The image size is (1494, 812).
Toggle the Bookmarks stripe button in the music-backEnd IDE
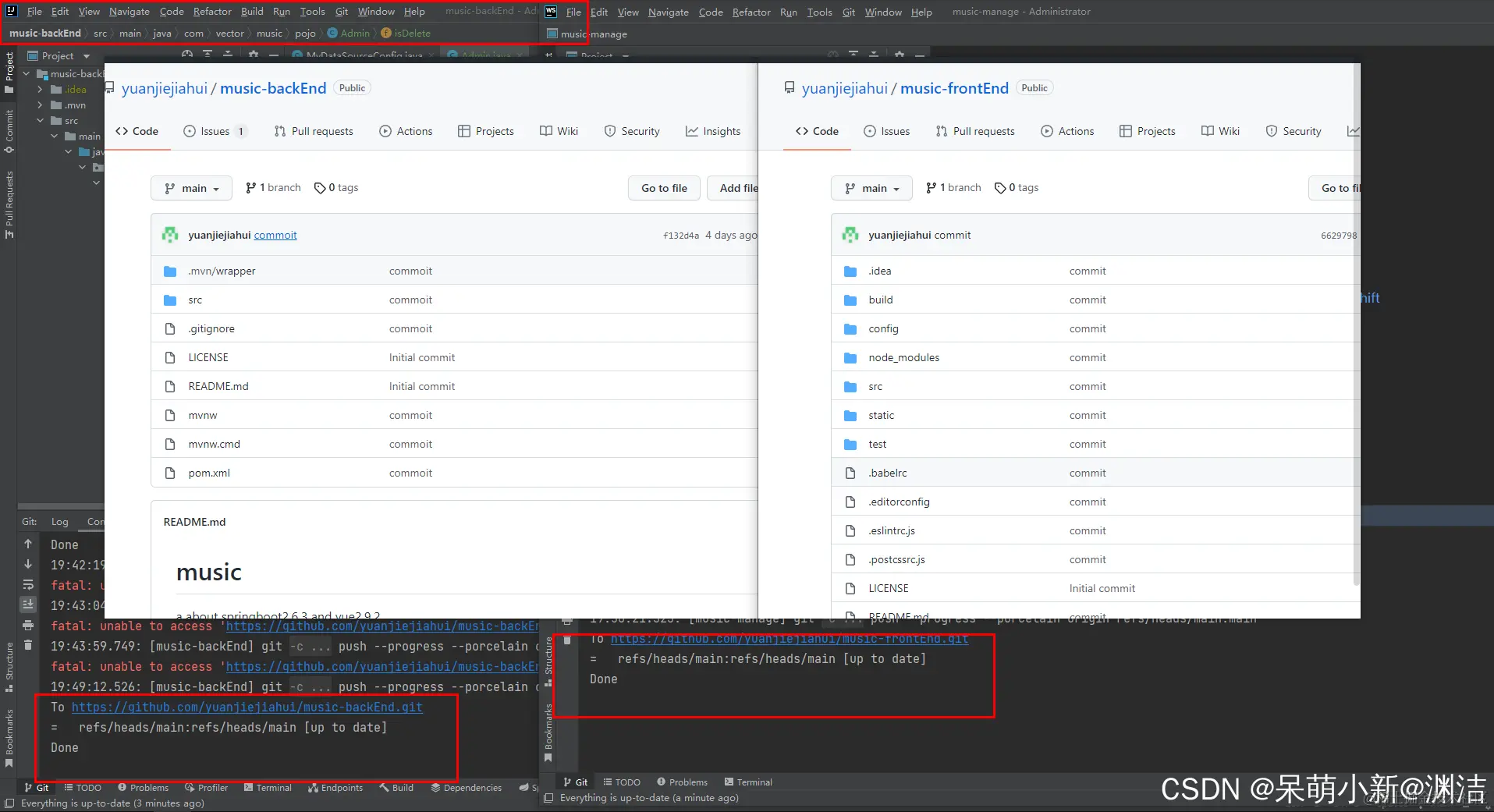9,738
